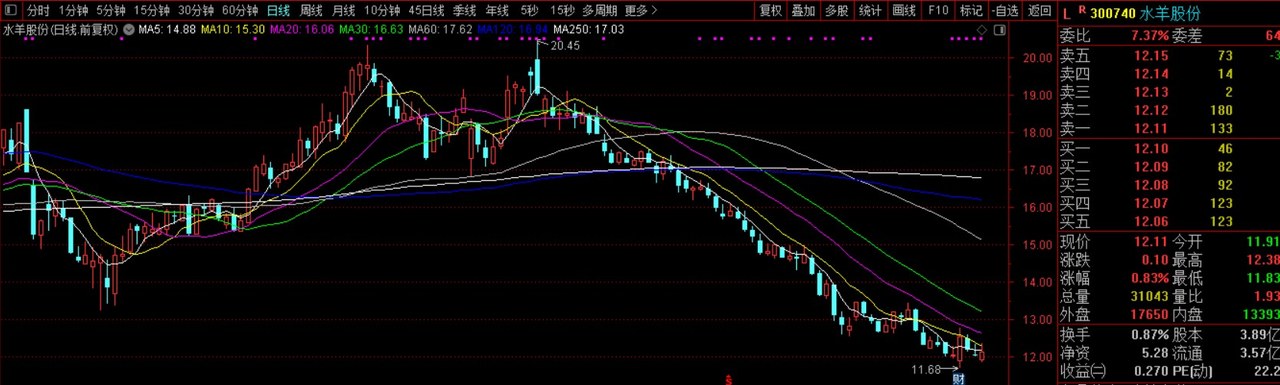The height and width of the screenshot is (385, 1280).
Task: Select 60分钟 chart period
Action: [240, 11]
